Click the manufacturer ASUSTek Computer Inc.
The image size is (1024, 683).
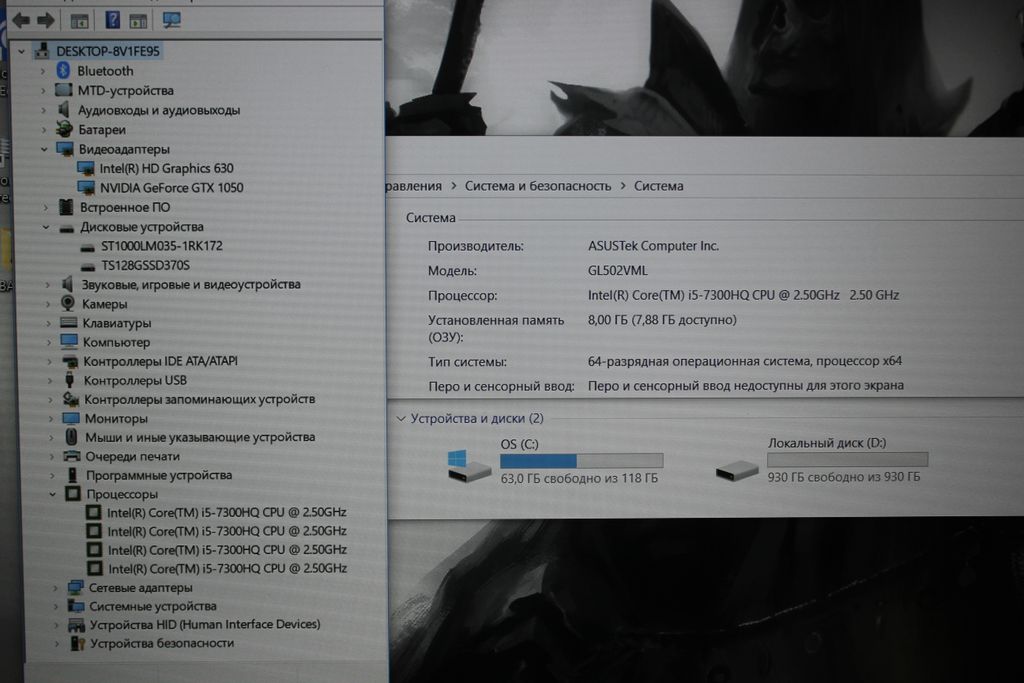pos(653,246)
